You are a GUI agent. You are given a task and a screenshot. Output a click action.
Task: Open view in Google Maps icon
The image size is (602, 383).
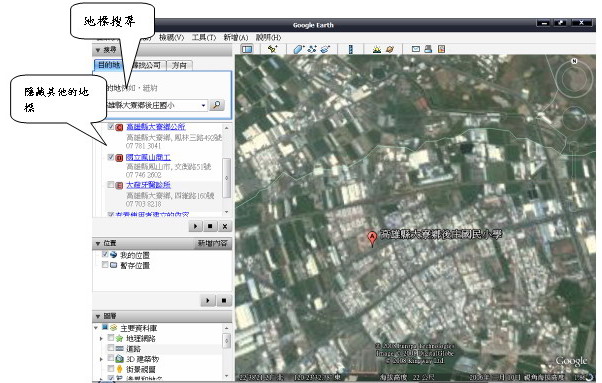point(442,49)
